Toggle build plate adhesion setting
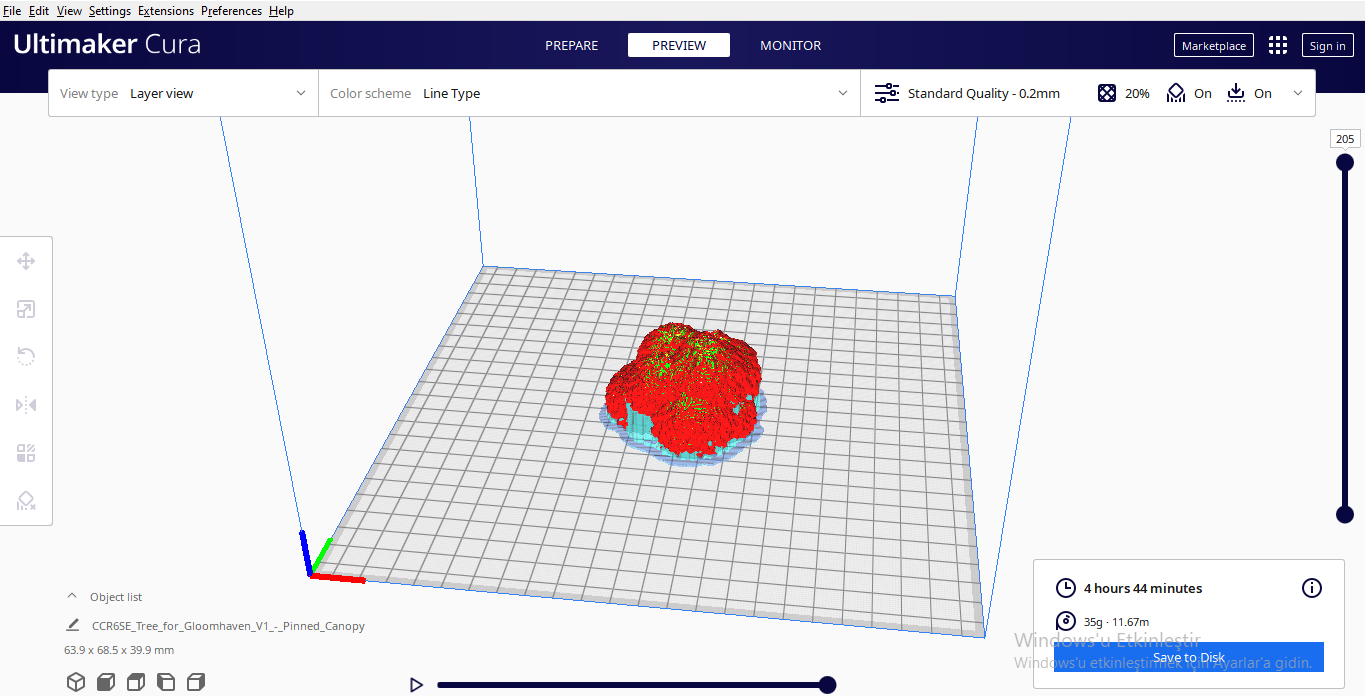The height and width of the screenshot is (696, 1365). click(x=1248, y=92)
